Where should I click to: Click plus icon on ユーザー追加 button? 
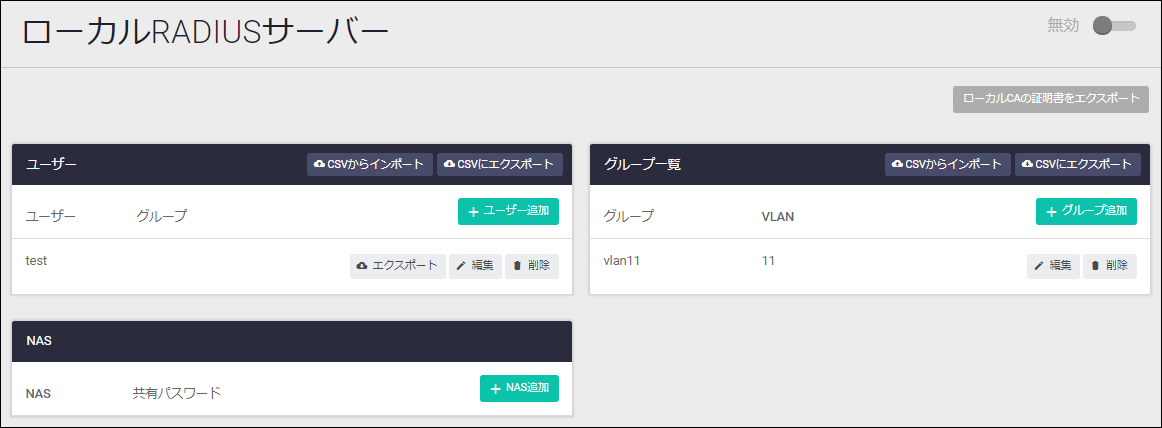(474, 212)
